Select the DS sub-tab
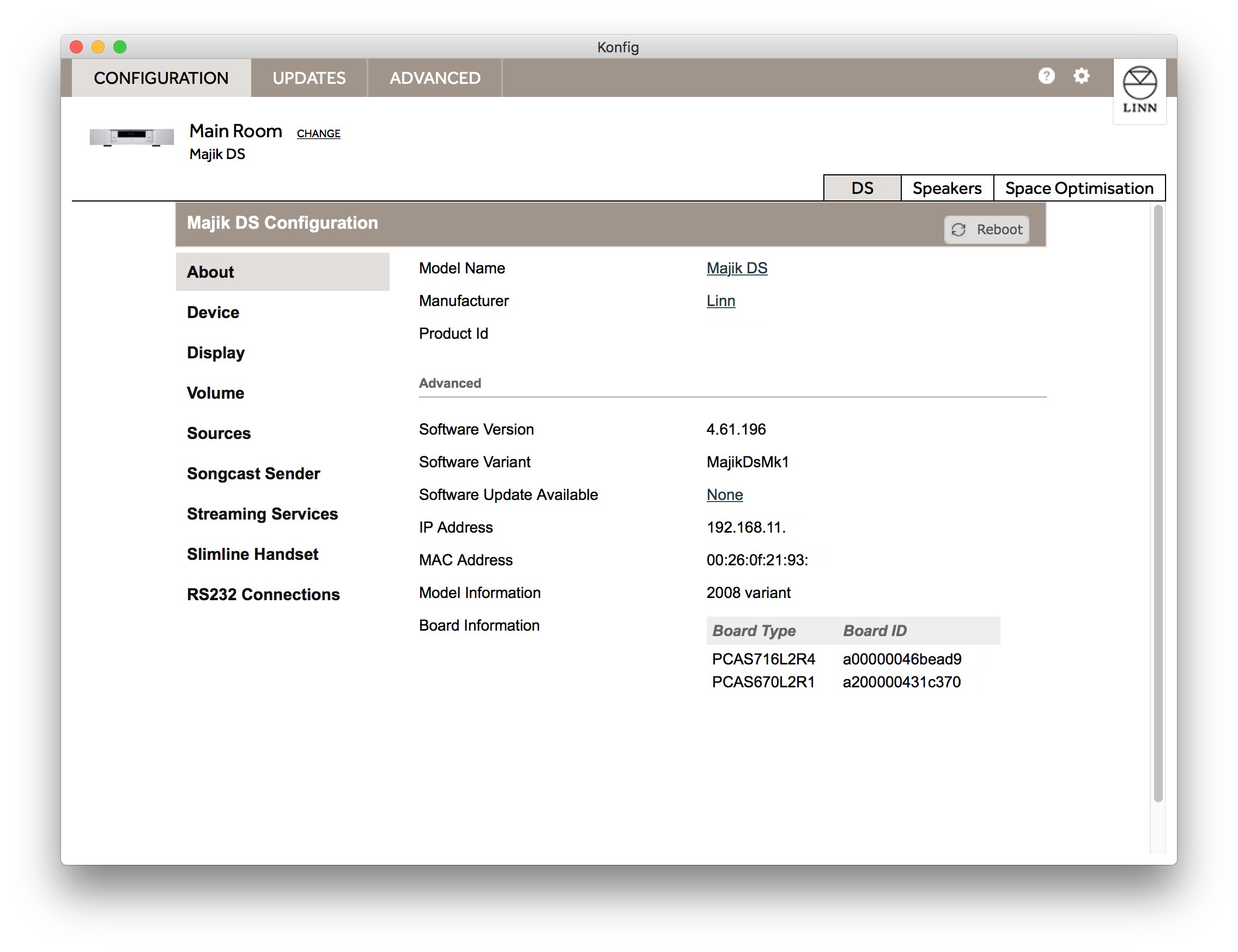Image resolution: width=1238 pixels, height=952 pixels. [x=862, y=188]
